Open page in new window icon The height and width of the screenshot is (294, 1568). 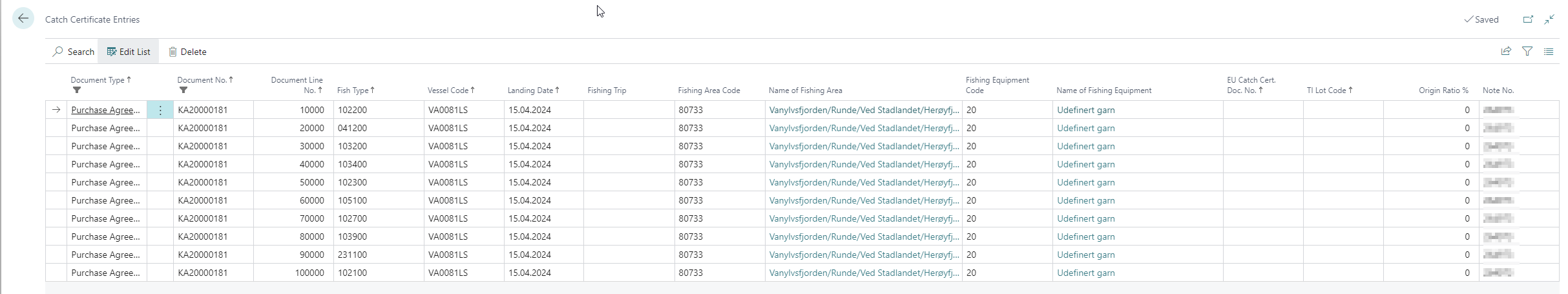(1528, 19)
